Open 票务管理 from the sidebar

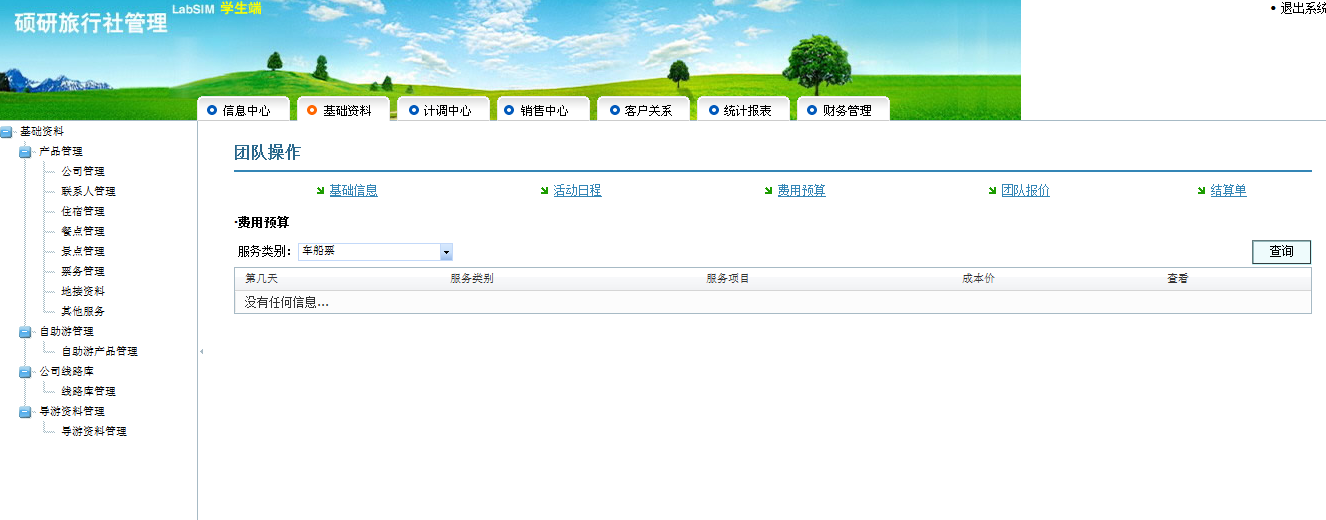83,272
